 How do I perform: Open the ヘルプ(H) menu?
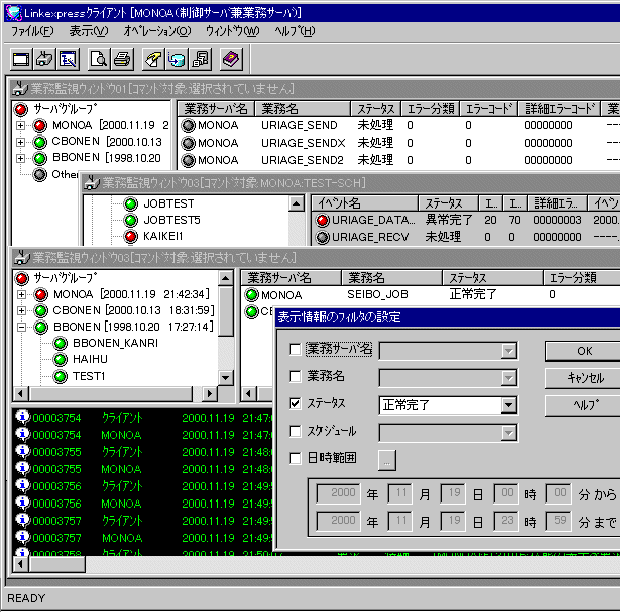[295, 31]
